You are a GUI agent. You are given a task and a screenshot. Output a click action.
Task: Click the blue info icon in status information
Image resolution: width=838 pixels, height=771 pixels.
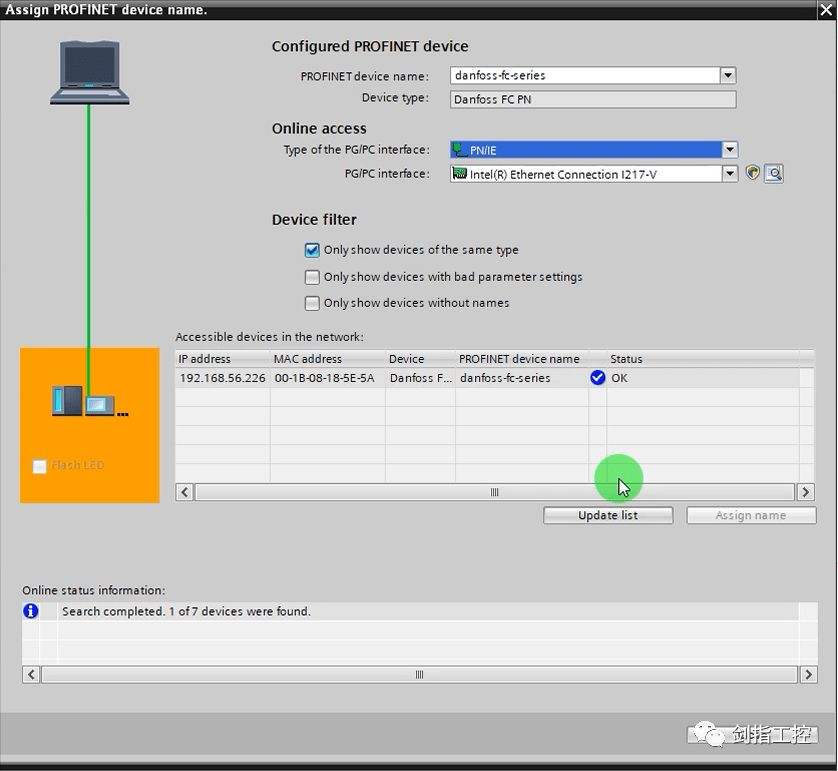(31, 611)
